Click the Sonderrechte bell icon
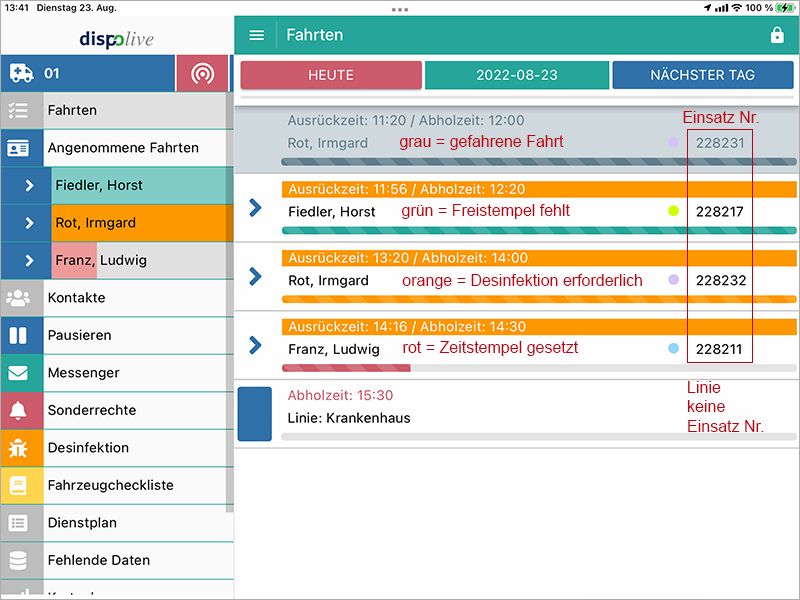Screen dimensions: 800x600 [19, 410]
